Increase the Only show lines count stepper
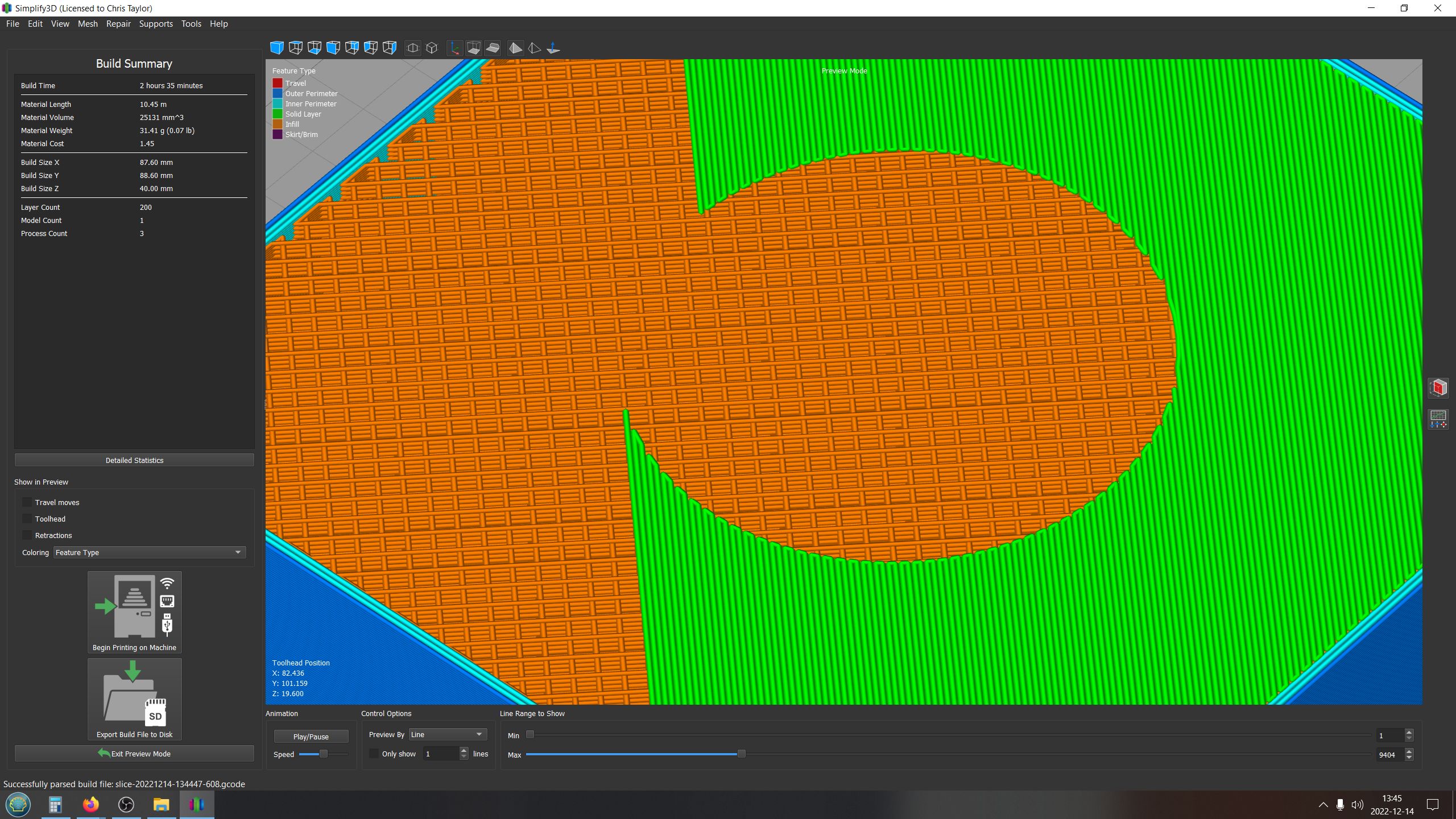Viewport: 1456px width, 819px height. click(464, 750)
